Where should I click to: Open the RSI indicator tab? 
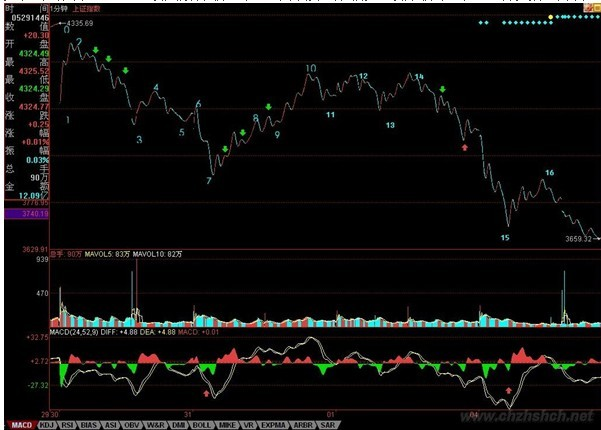tap(67, 424)
